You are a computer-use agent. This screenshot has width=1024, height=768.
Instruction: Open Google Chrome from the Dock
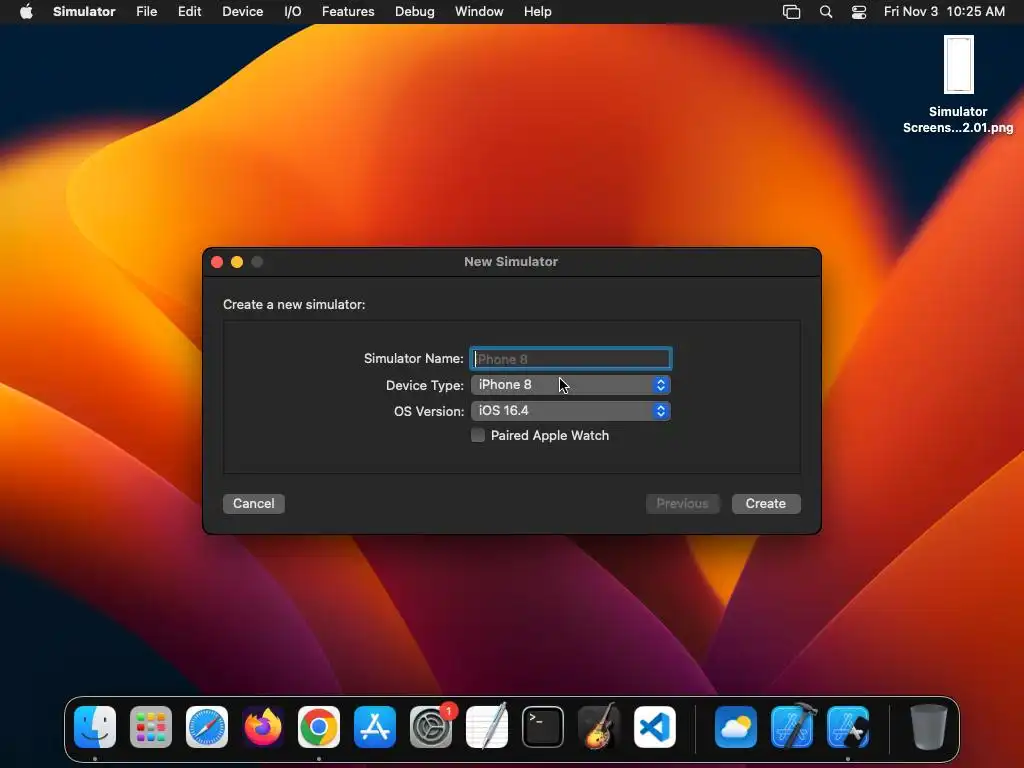click(319, 727)
